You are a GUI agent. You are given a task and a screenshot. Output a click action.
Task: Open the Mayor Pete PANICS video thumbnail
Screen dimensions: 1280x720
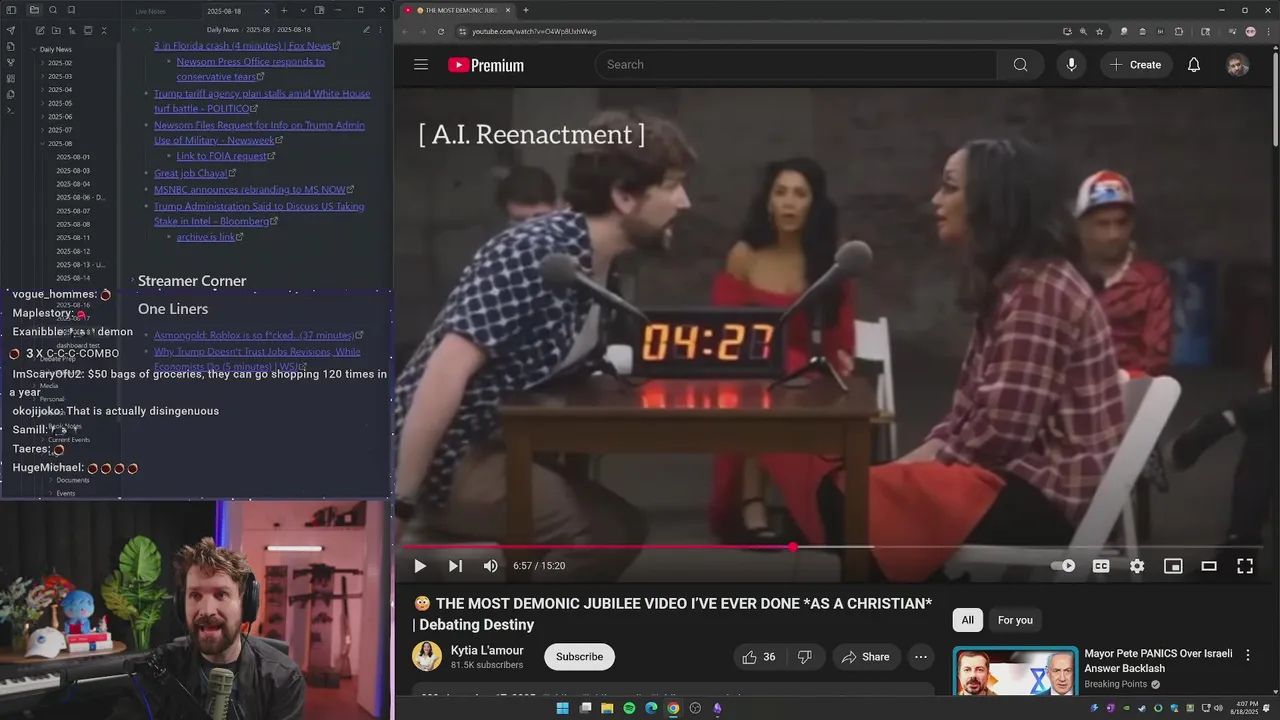pyautogui.click(x=1015, y=673)
